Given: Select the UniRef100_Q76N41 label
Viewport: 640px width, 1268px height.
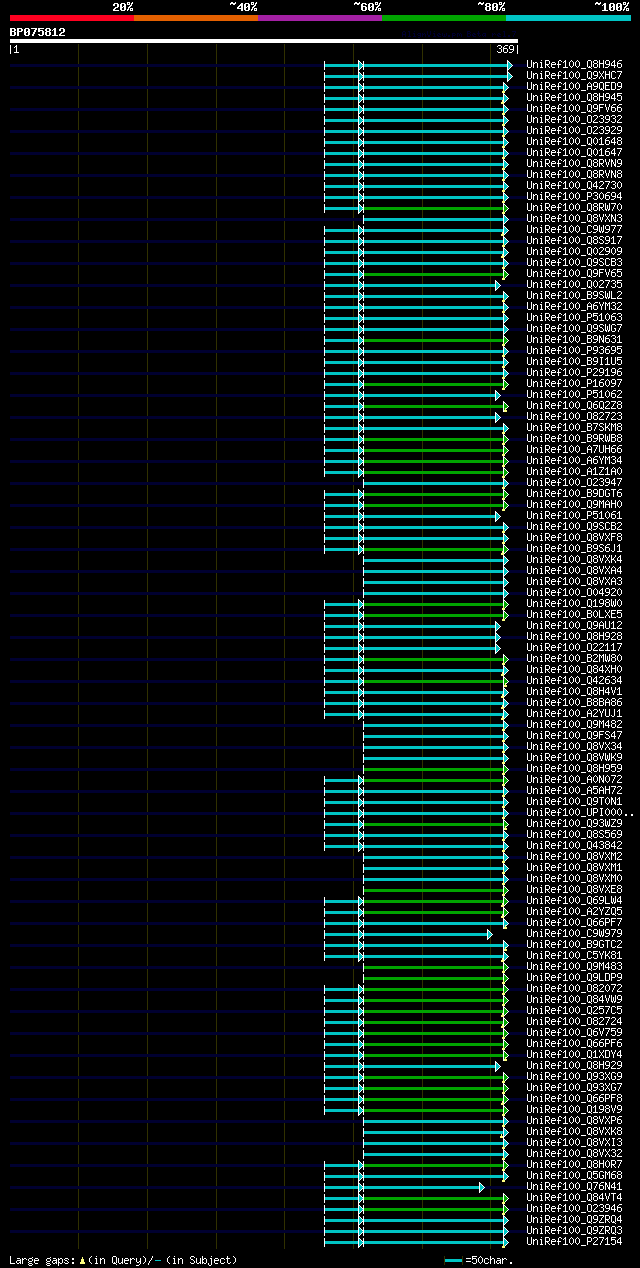Looking at the screenshot, I should tap(575, 1186).
